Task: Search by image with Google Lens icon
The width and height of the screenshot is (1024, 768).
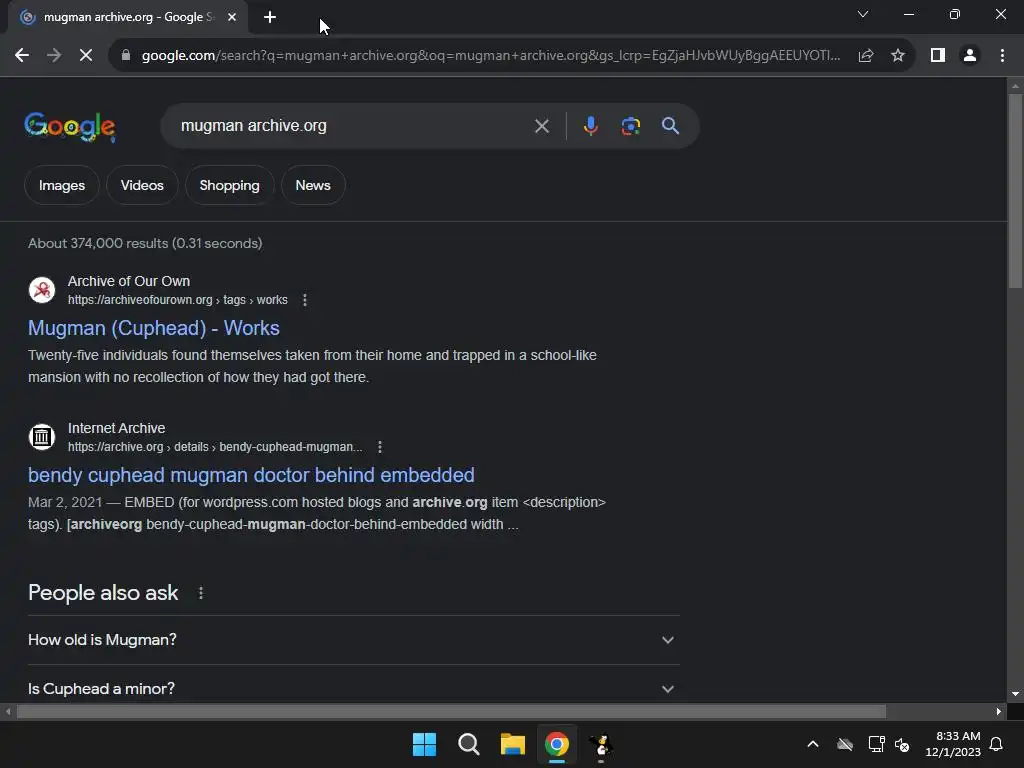Action: click(x=630, y=126)
